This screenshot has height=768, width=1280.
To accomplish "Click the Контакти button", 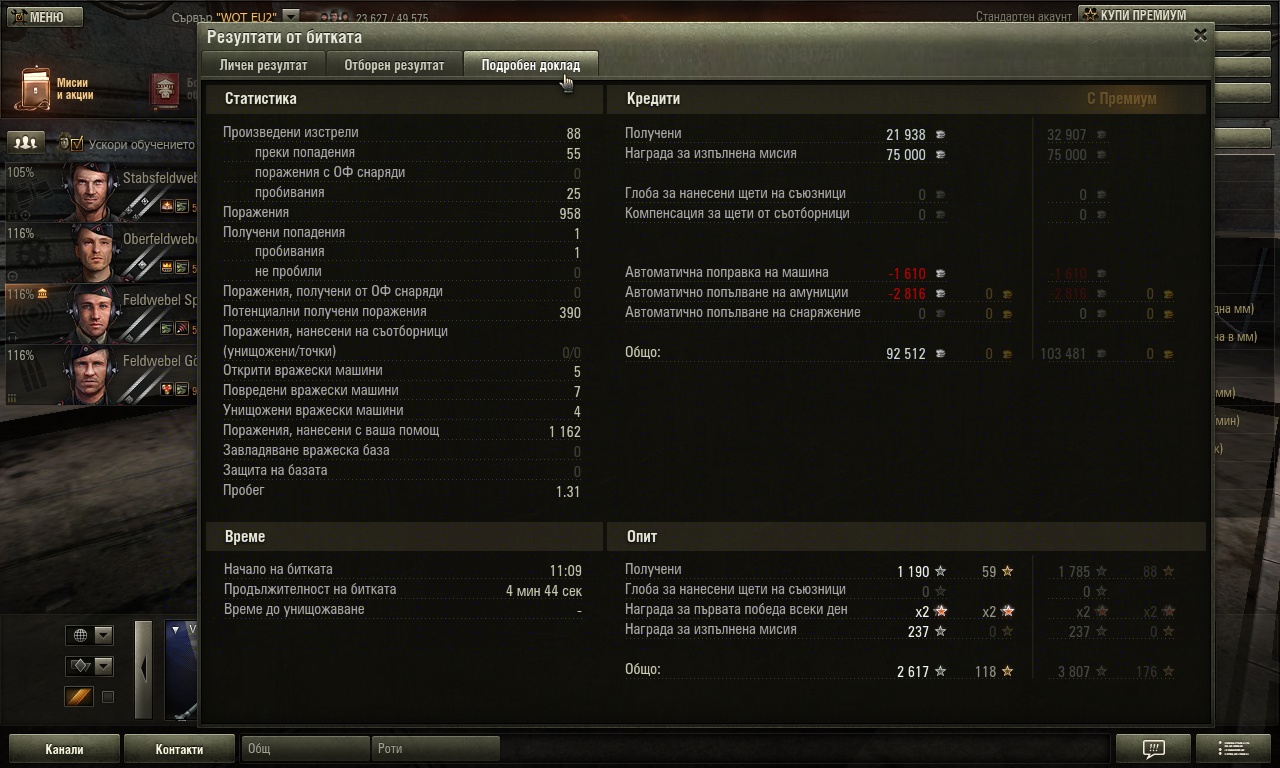I will (179, 749).
